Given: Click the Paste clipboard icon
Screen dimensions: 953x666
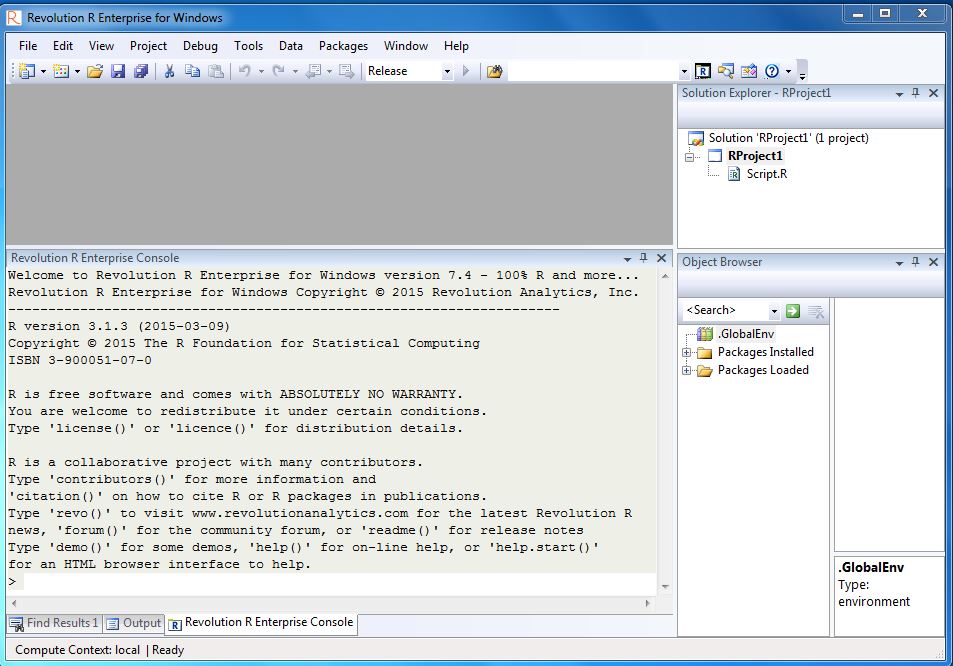Looking at the screenshot, I should point(216,71).
